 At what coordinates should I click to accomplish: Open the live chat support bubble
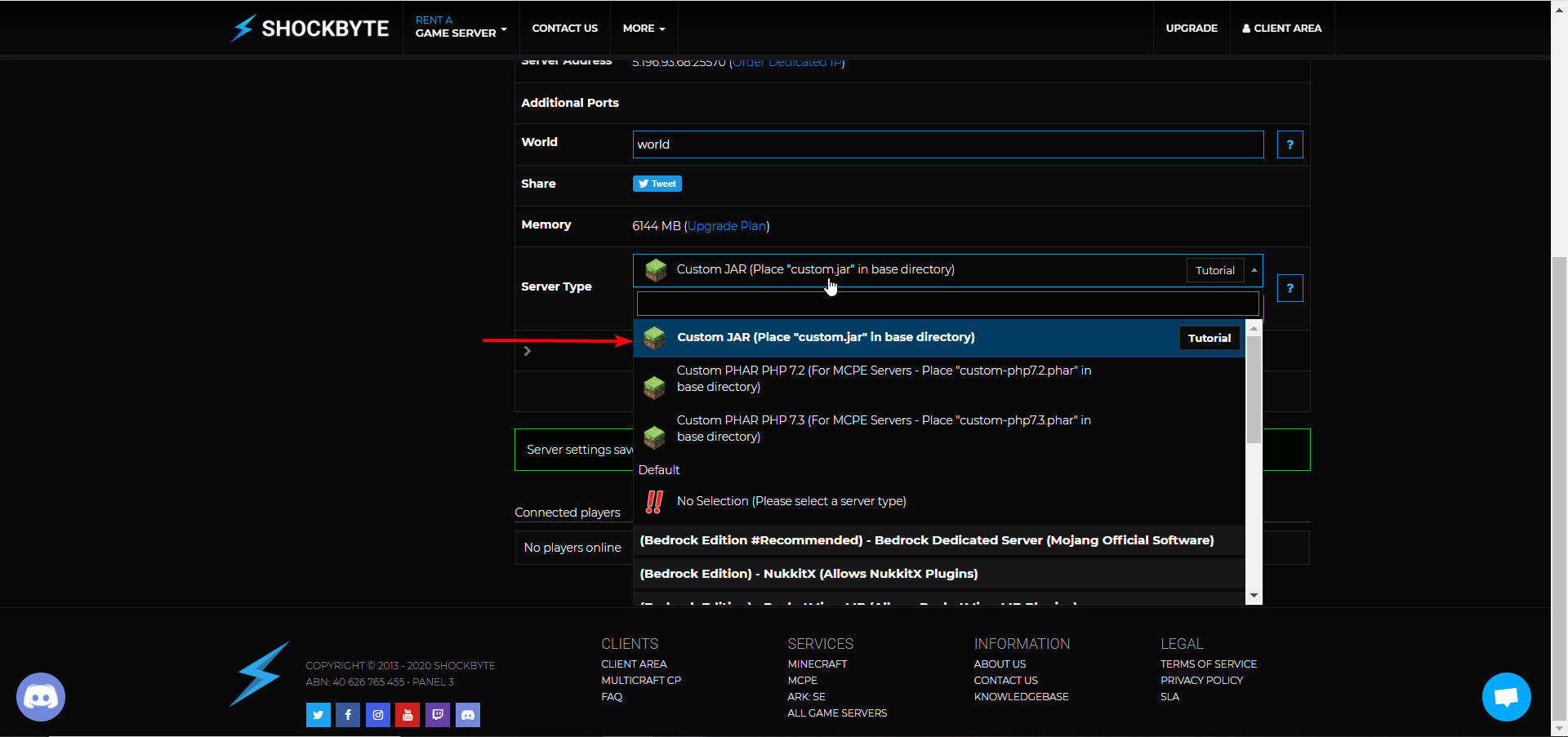point(1506,697)
